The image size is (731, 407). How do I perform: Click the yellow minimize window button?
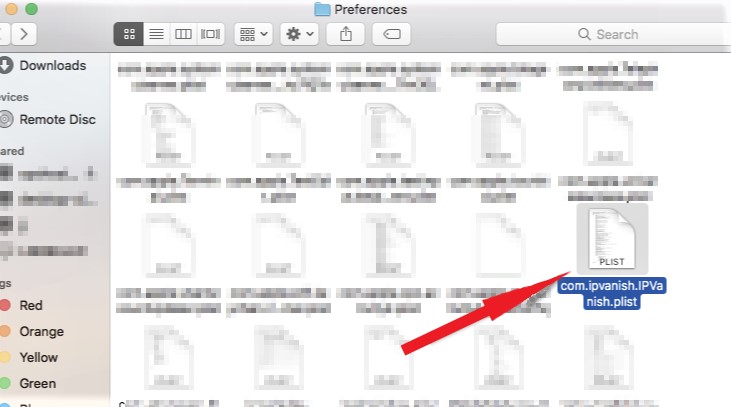point(12,9)
